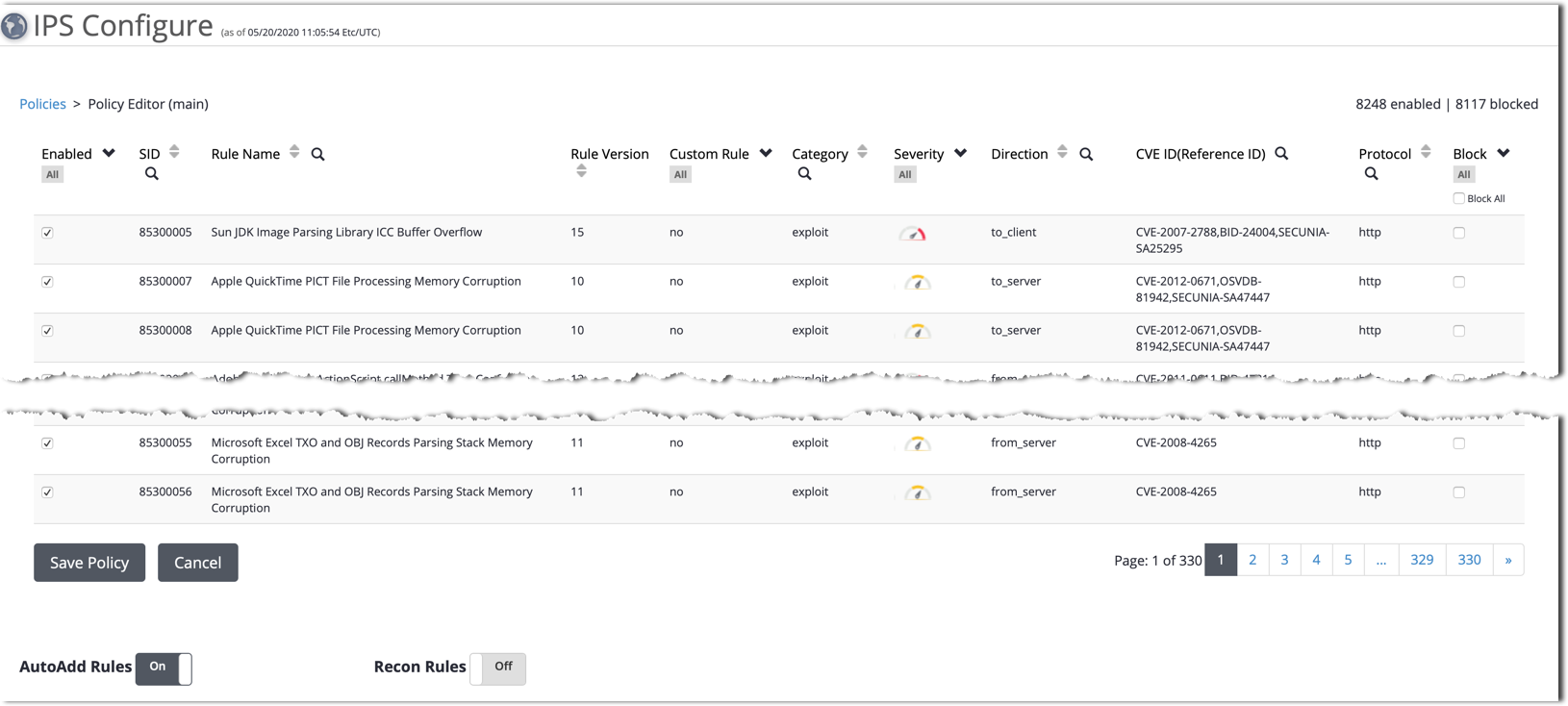
Task: Click the Direction search magnifier
Action: click(1086, 154)
